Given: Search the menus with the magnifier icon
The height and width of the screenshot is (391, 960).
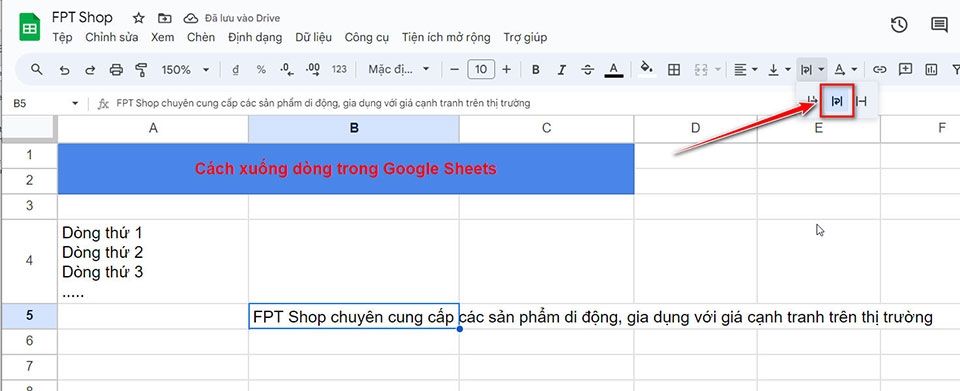Looking at the screenshot, I should [x=37, y=69].
